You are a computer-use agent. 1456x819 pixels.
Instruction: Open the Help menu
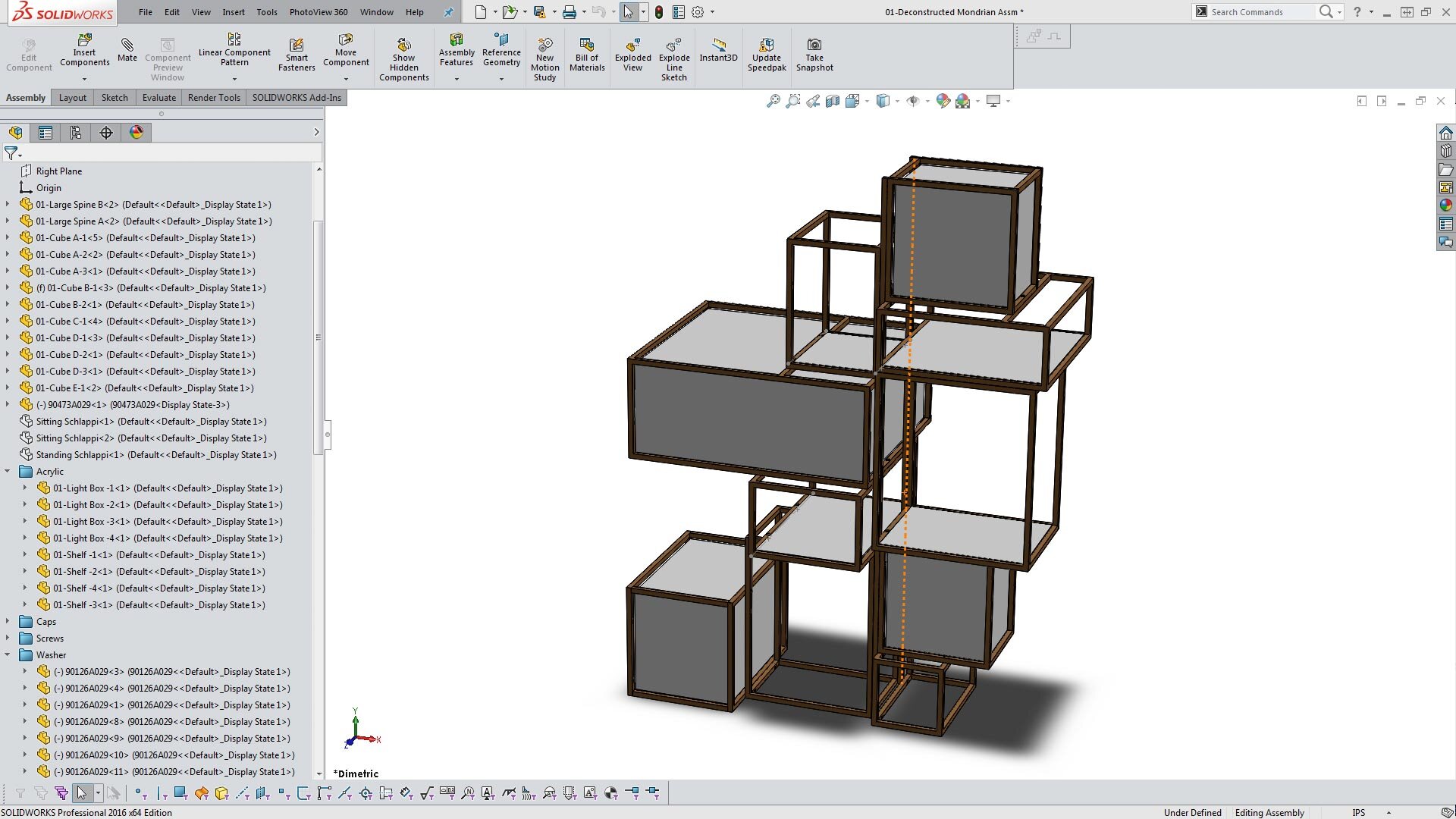(x=415, y=12)
